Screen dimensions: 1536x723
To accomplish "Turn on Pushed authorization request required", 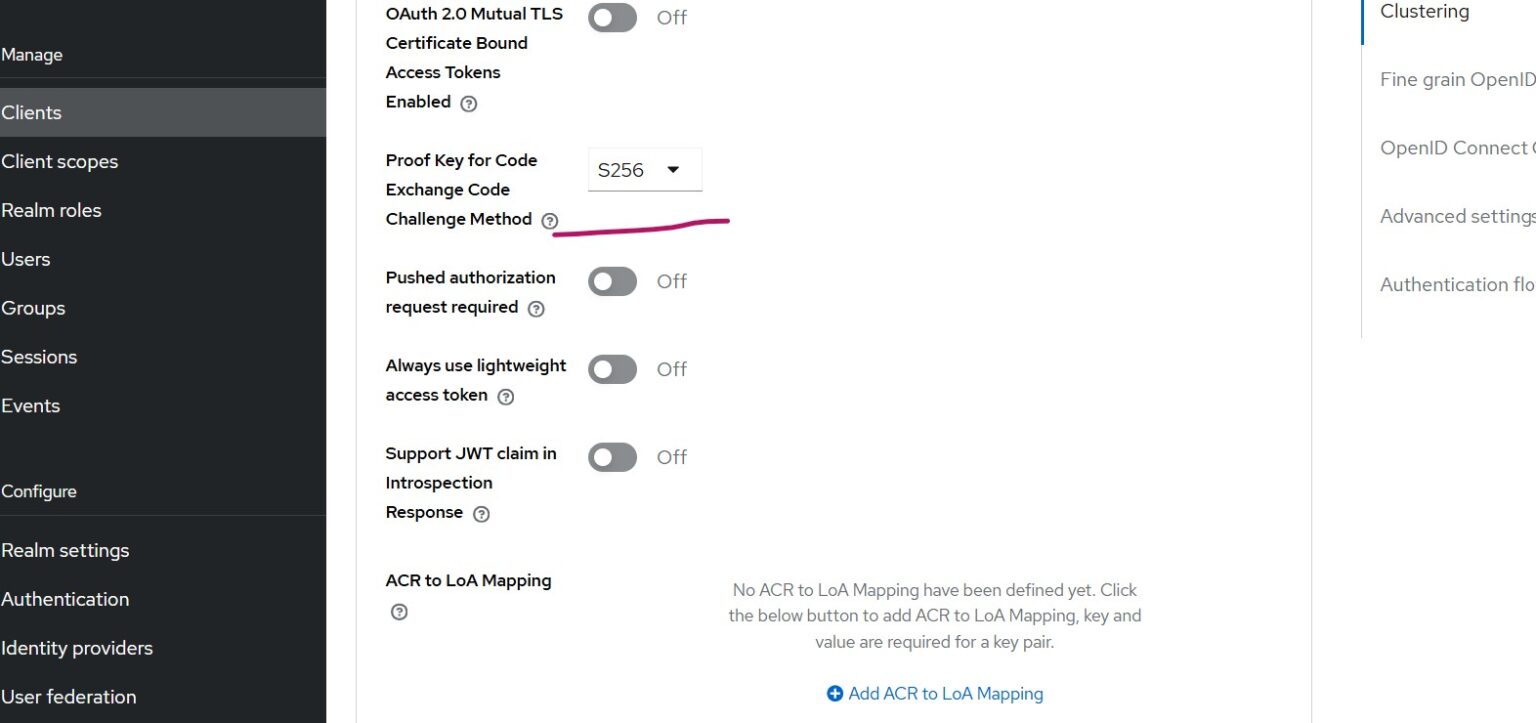I will 612,281.
